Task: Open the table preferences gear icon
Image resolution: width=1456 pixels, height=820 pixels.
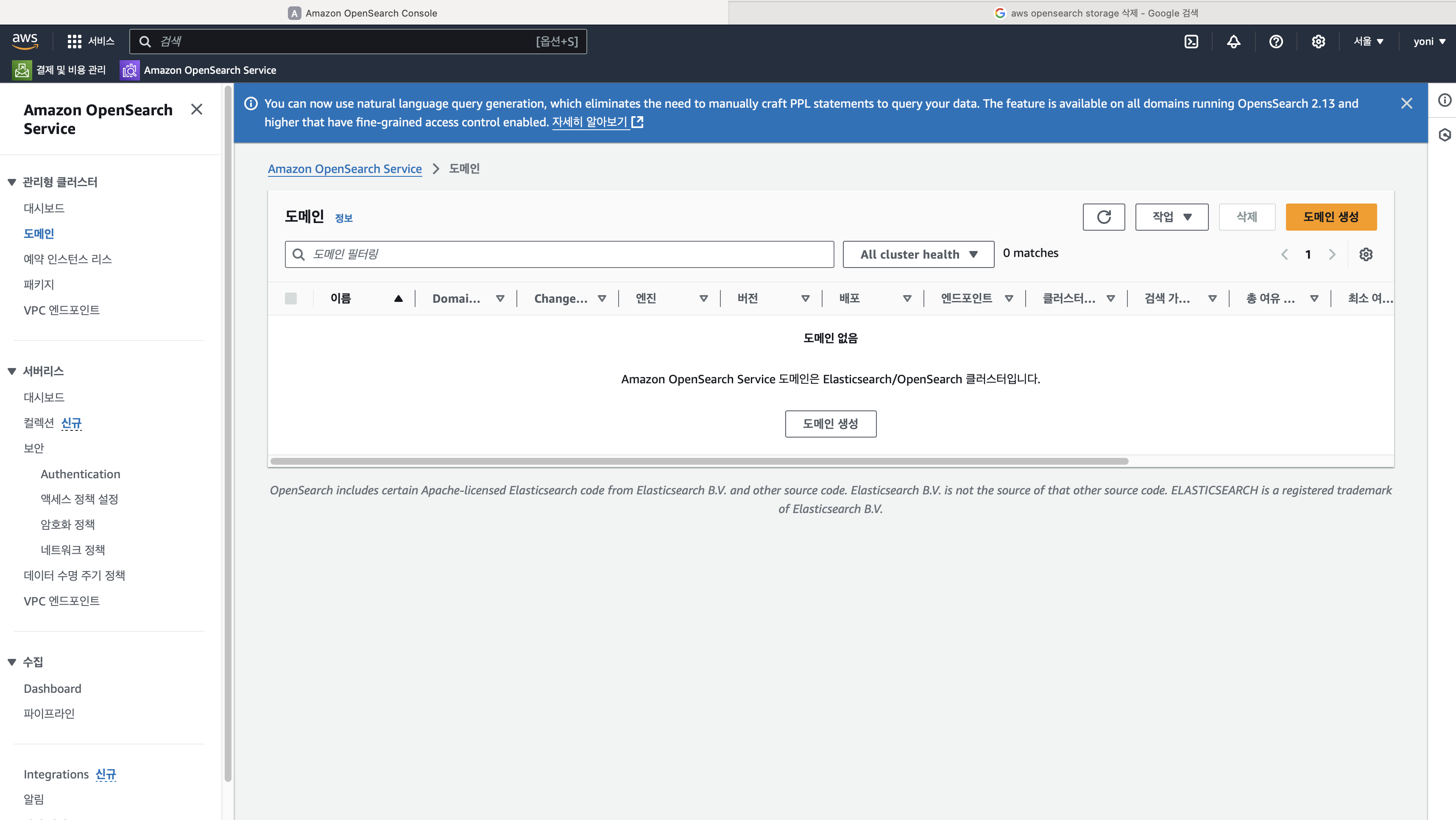Action: (1366, 254)
